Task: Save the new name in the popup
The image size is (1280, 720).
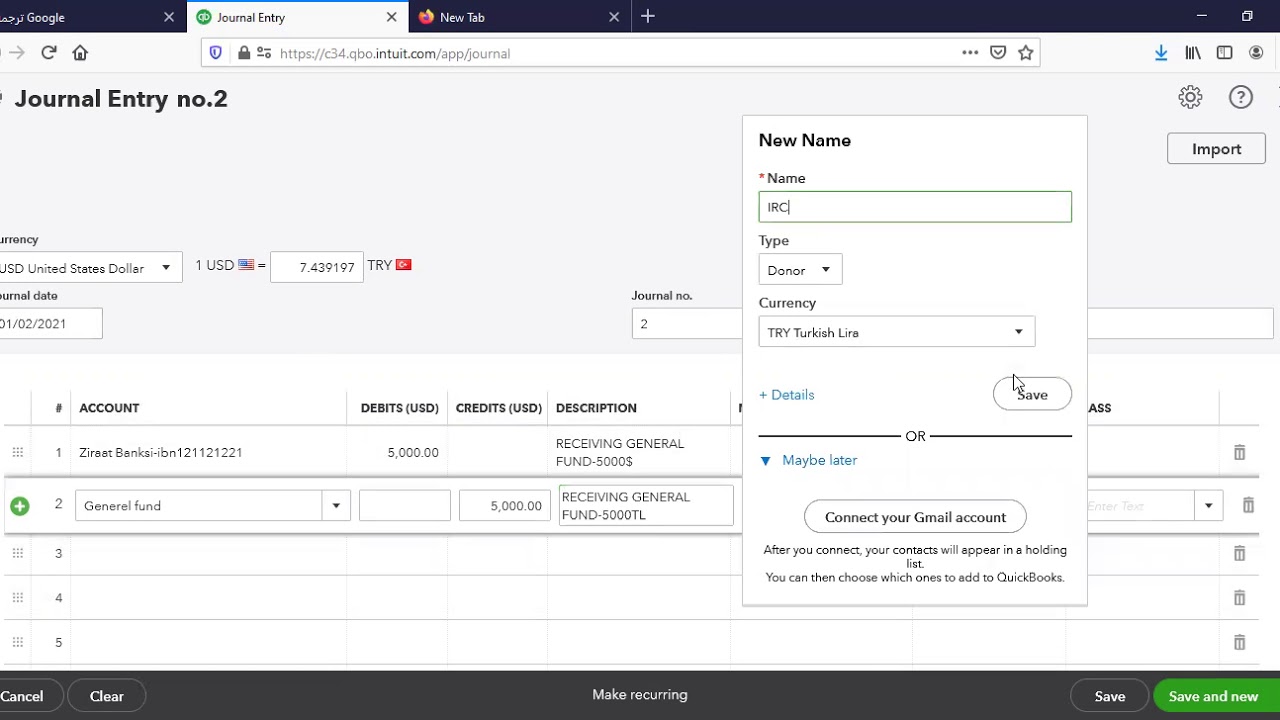Action: [x=1032, y=394]
